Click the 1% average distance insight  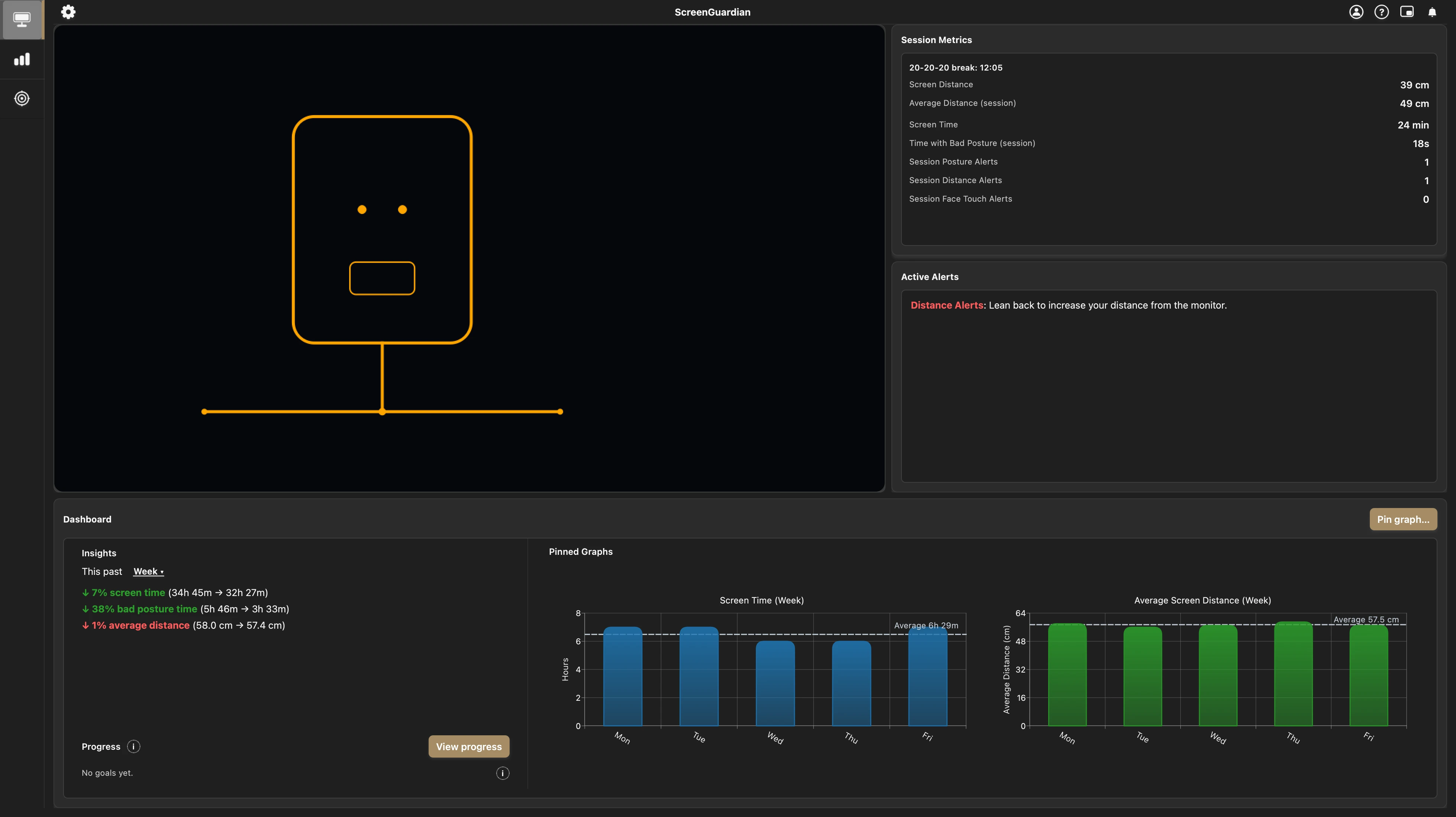coord(183,625)
